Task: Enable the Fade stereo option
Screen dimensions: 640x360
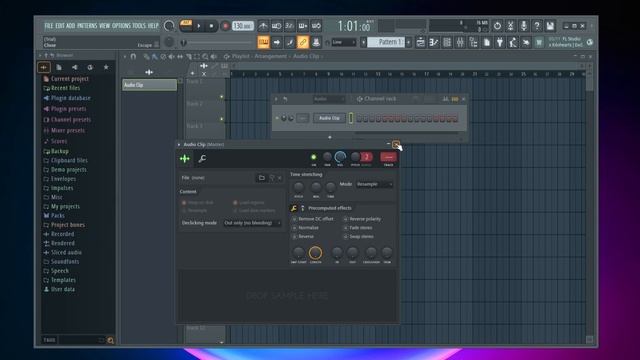Action: (x=358, y=228)
